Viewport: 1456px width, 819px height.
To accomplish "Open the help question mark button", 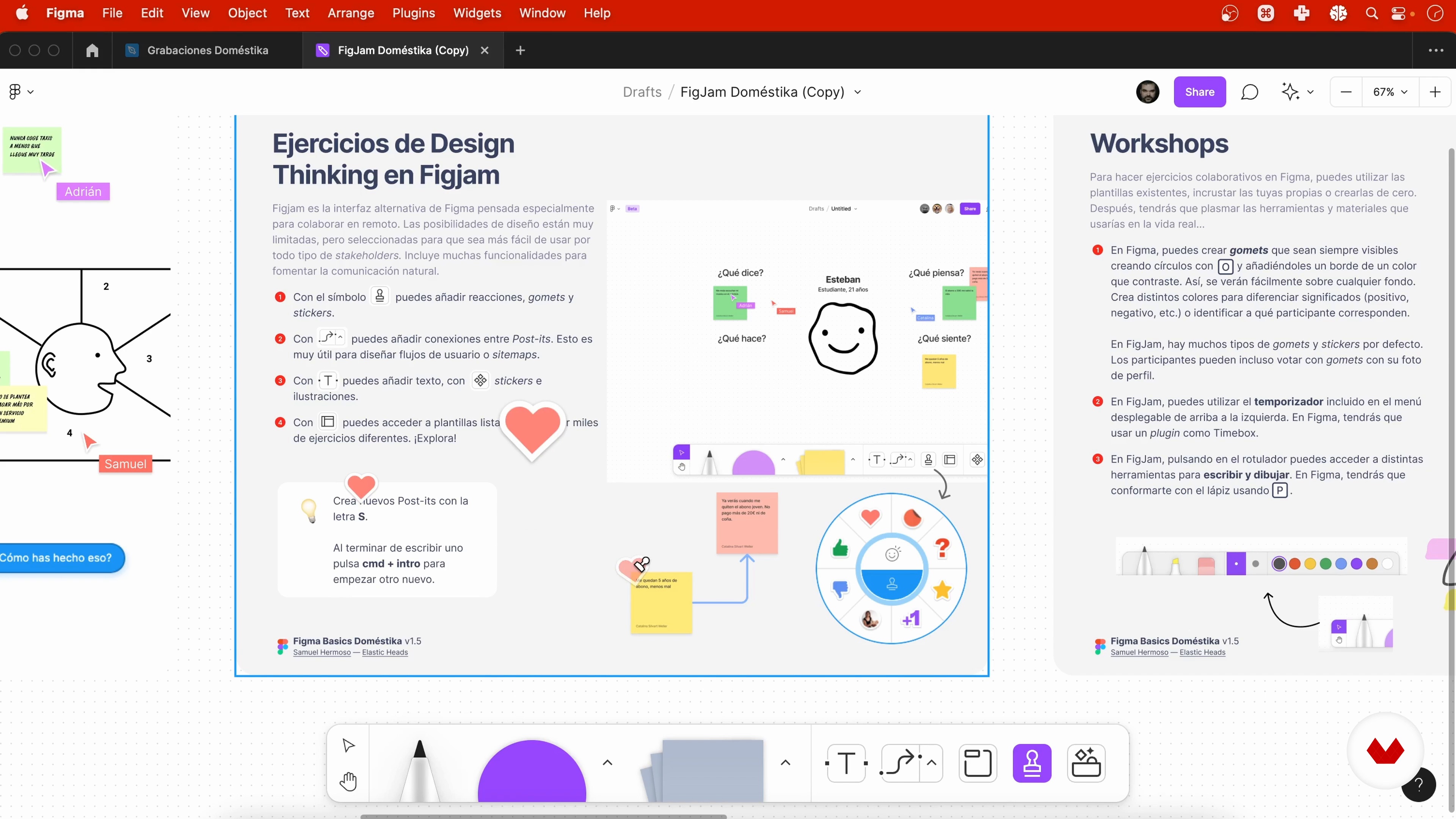I will 1419,784.
